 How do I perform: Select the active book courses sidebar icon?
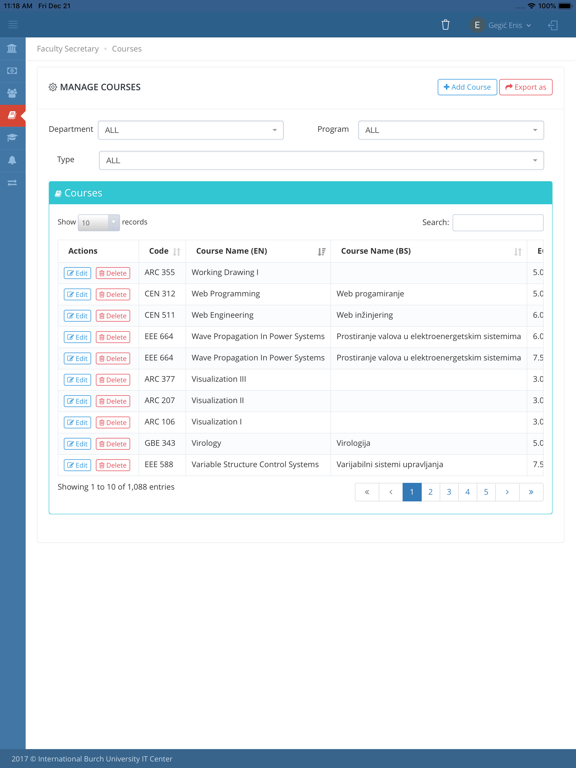12,116
